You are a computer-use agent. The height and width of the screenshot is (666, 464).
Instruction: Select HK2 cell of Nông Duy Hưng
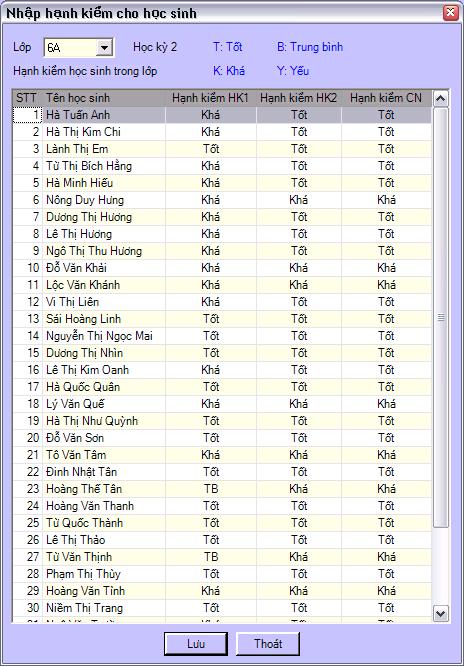click(x=299, y=200)
